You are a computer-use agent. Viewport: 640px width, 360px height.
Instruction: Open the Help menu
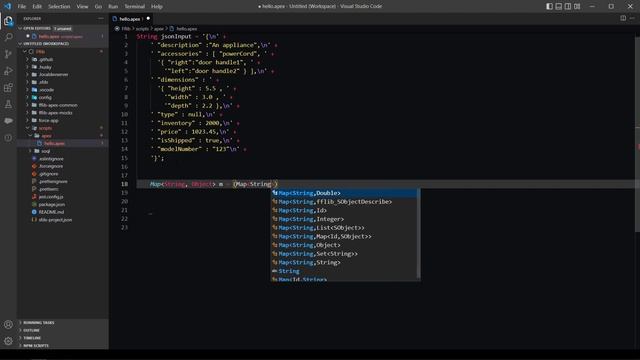point(157,7)
